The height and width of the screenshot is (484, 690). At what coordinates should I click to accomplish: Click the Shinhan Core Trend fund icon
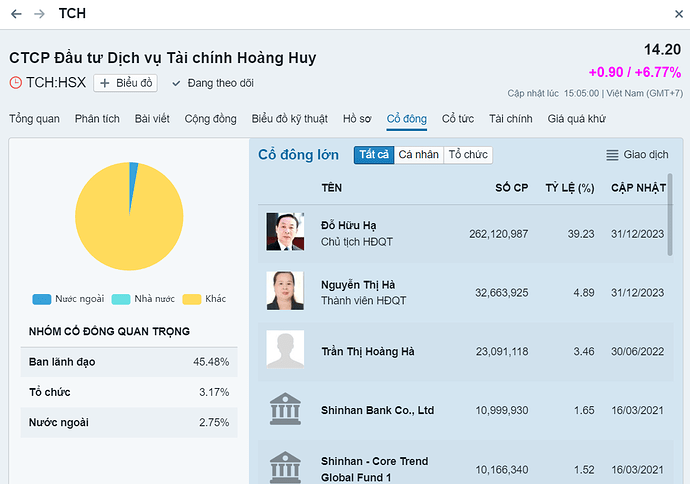point(285,466)
